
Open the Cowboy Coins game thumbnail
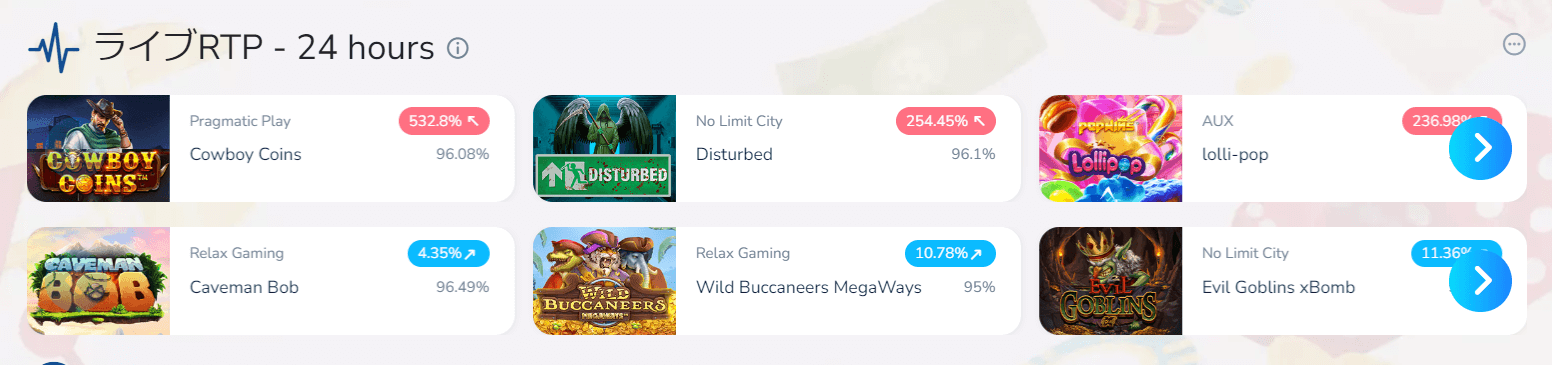coord(99,149)
